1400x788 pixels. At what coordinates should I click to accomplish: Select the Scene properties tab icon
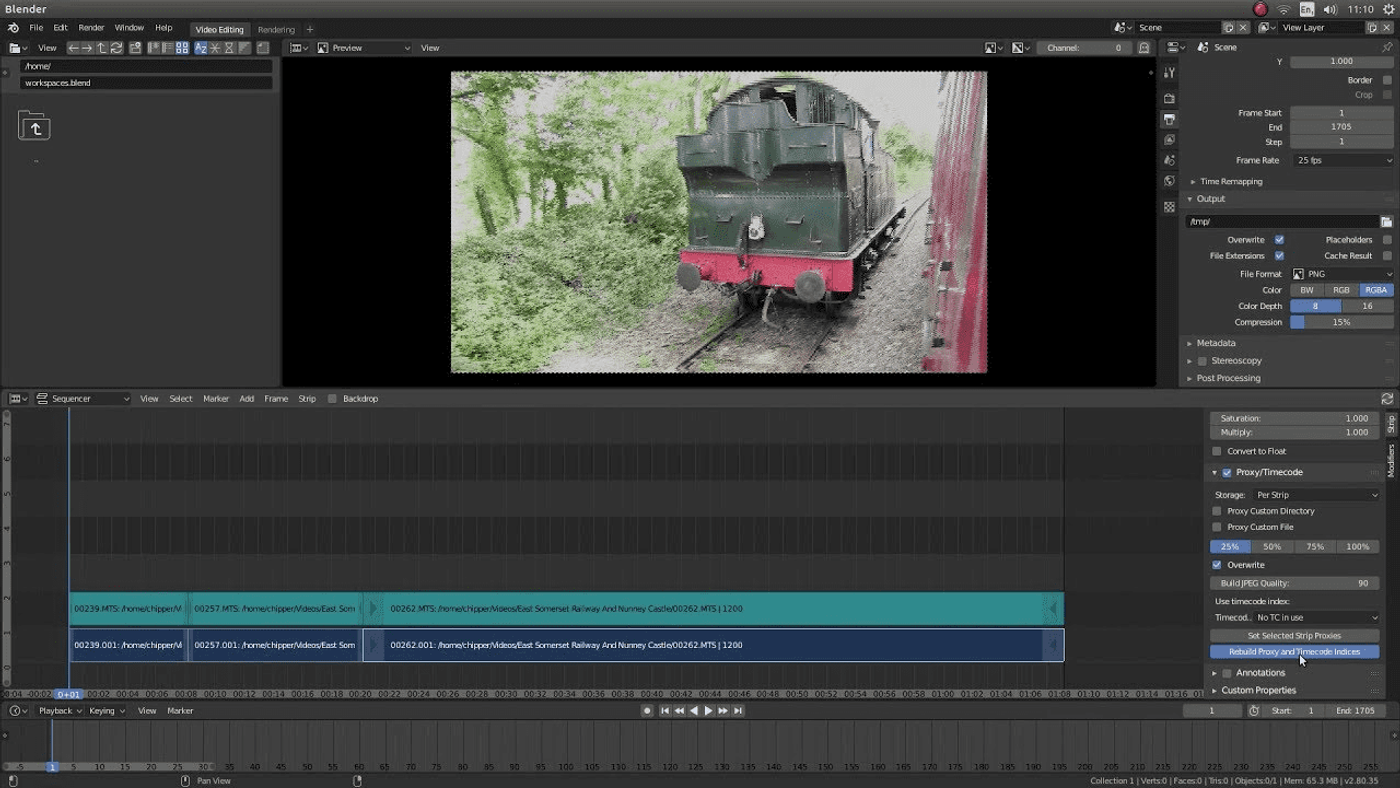point(1168,161)
